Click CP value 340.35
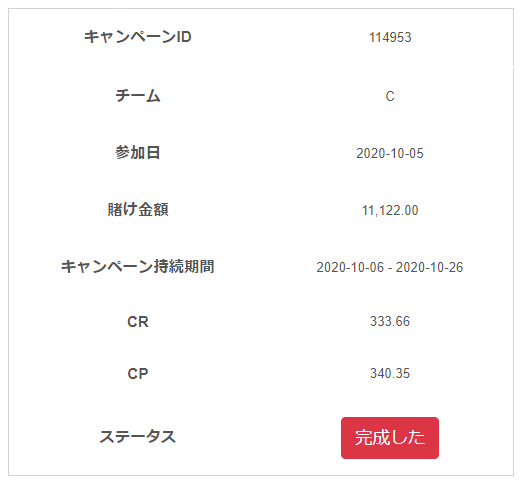Screen dimensions: 521x485 (x=390, y=373)
